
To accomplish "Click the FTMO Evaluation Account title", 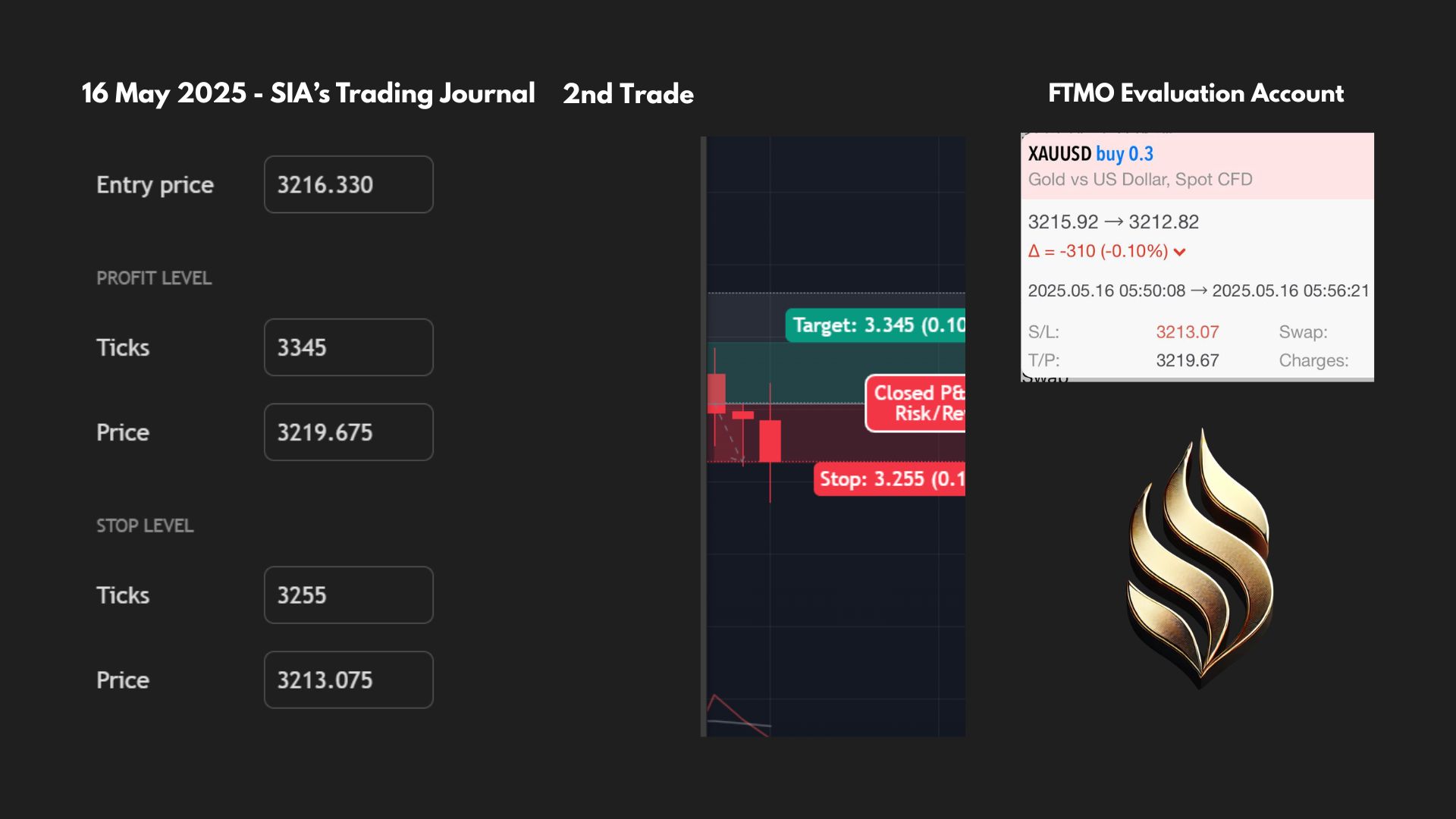I will pyautogui.click(x=1196, y=93).
